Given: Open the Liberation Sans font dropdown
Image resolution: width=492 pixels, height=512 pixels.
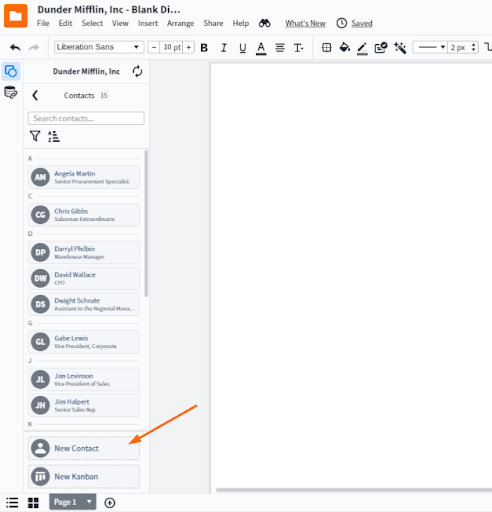Looking at the screenshot, I should [99, 47].
